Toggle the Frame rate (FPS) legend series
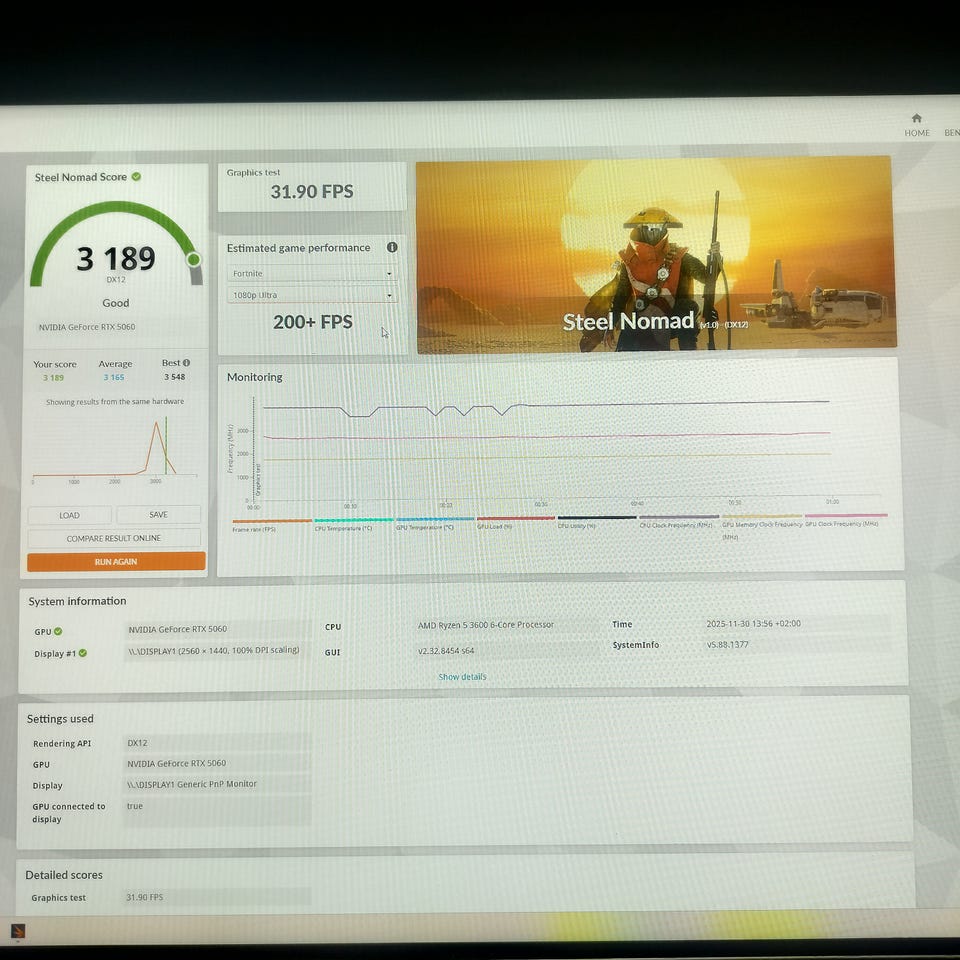The width and height of the screenshot is (960, 960). click(272, 525)
